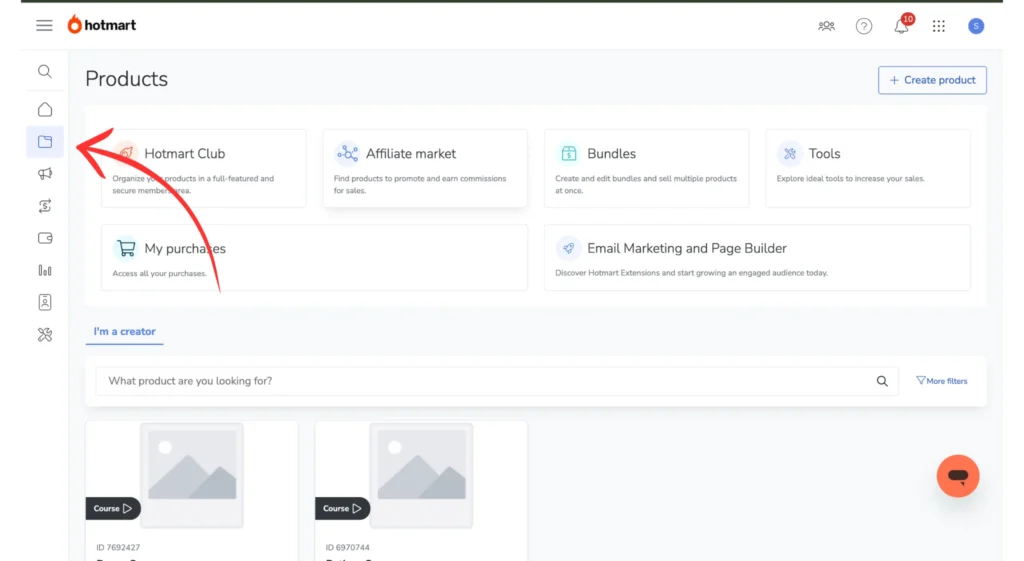Click the My purchases cart icon
Screen dimensions: 1024x561
coord(126,248)
